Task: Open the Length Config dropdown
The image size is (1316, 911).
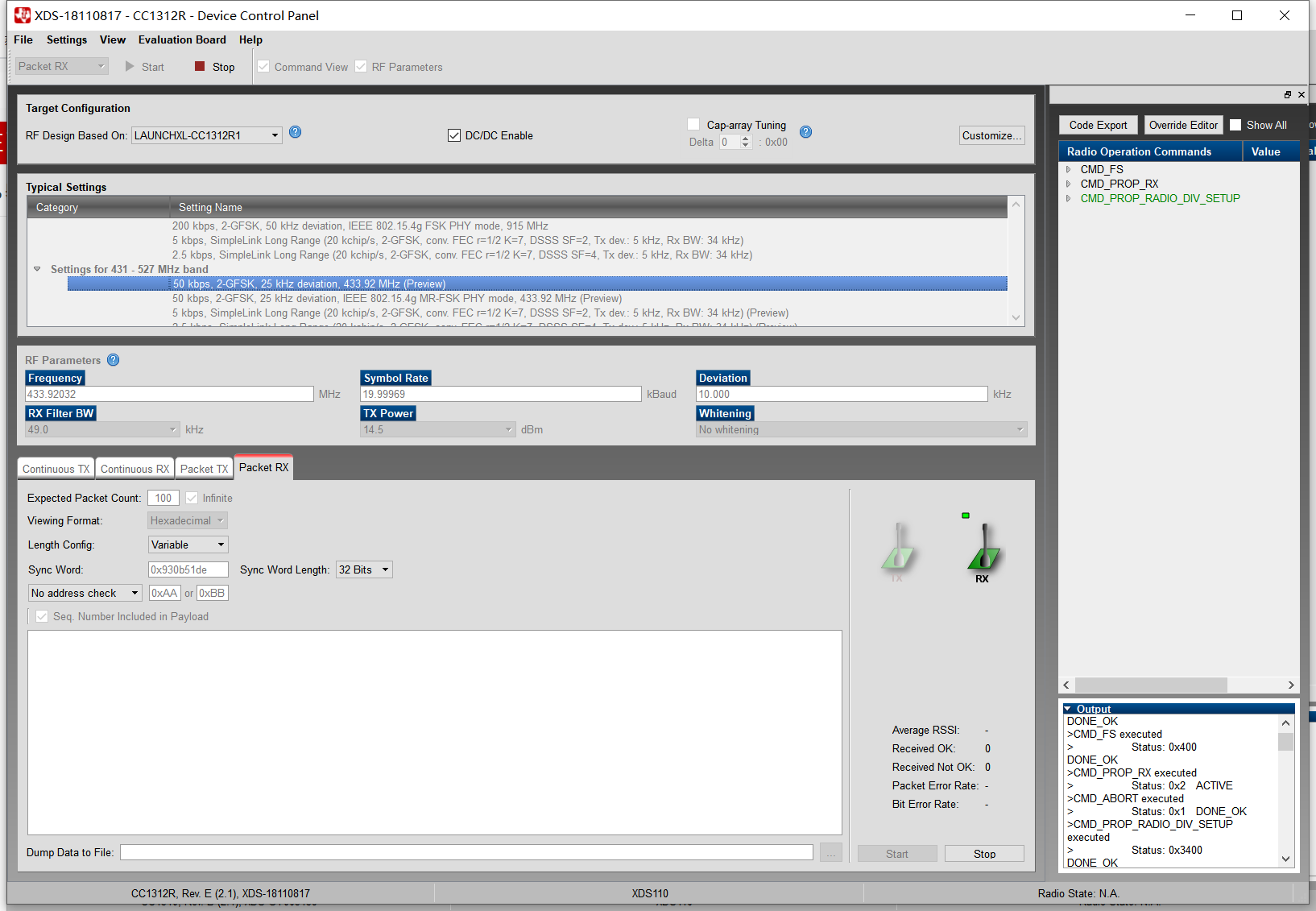Action: [x=188, y=545]
